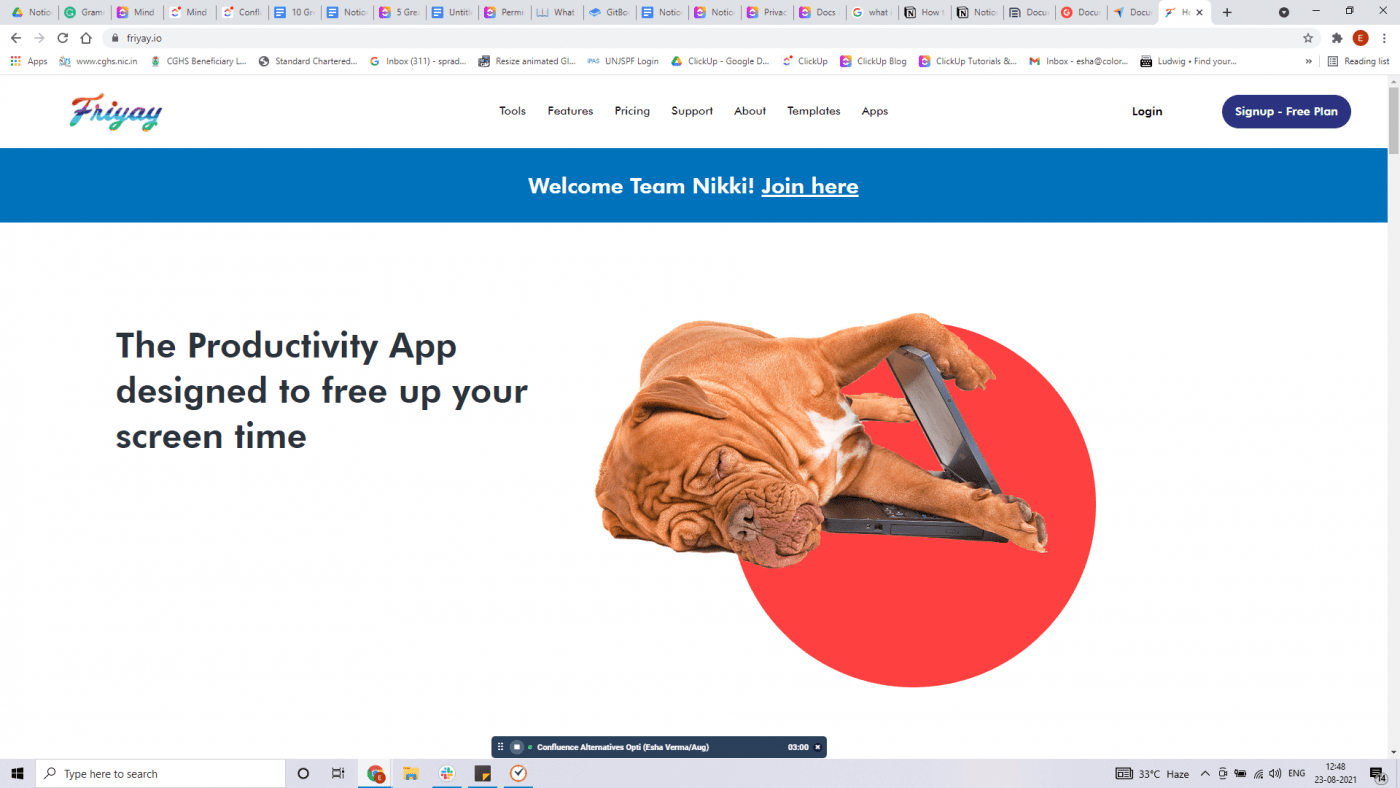Screen dimensions: 1400x788
Task: Open the Chrome profile avatar E
Action: 1360,38
